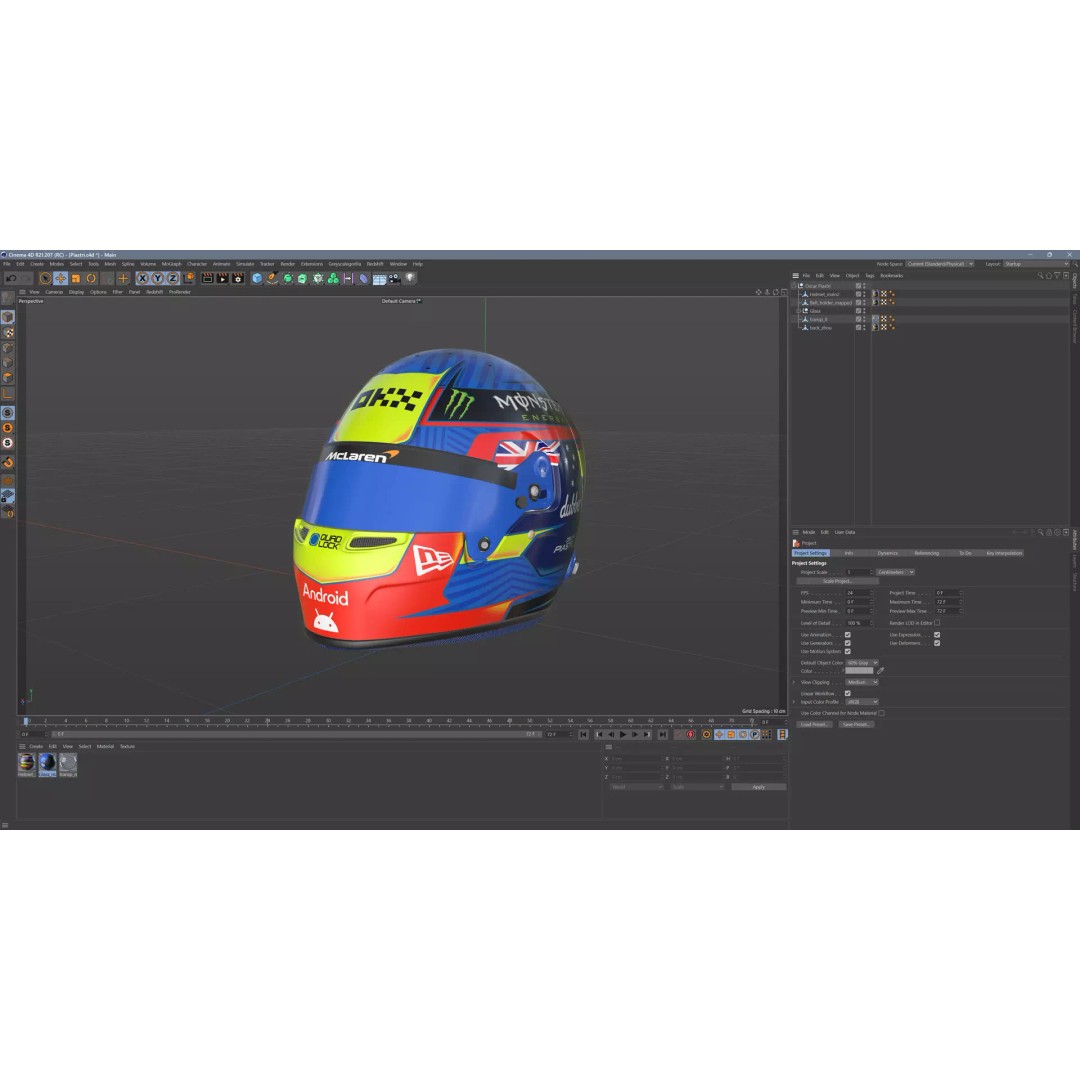Click Render View clapperboard icon
The image size is (1080, 1080).
207,278
